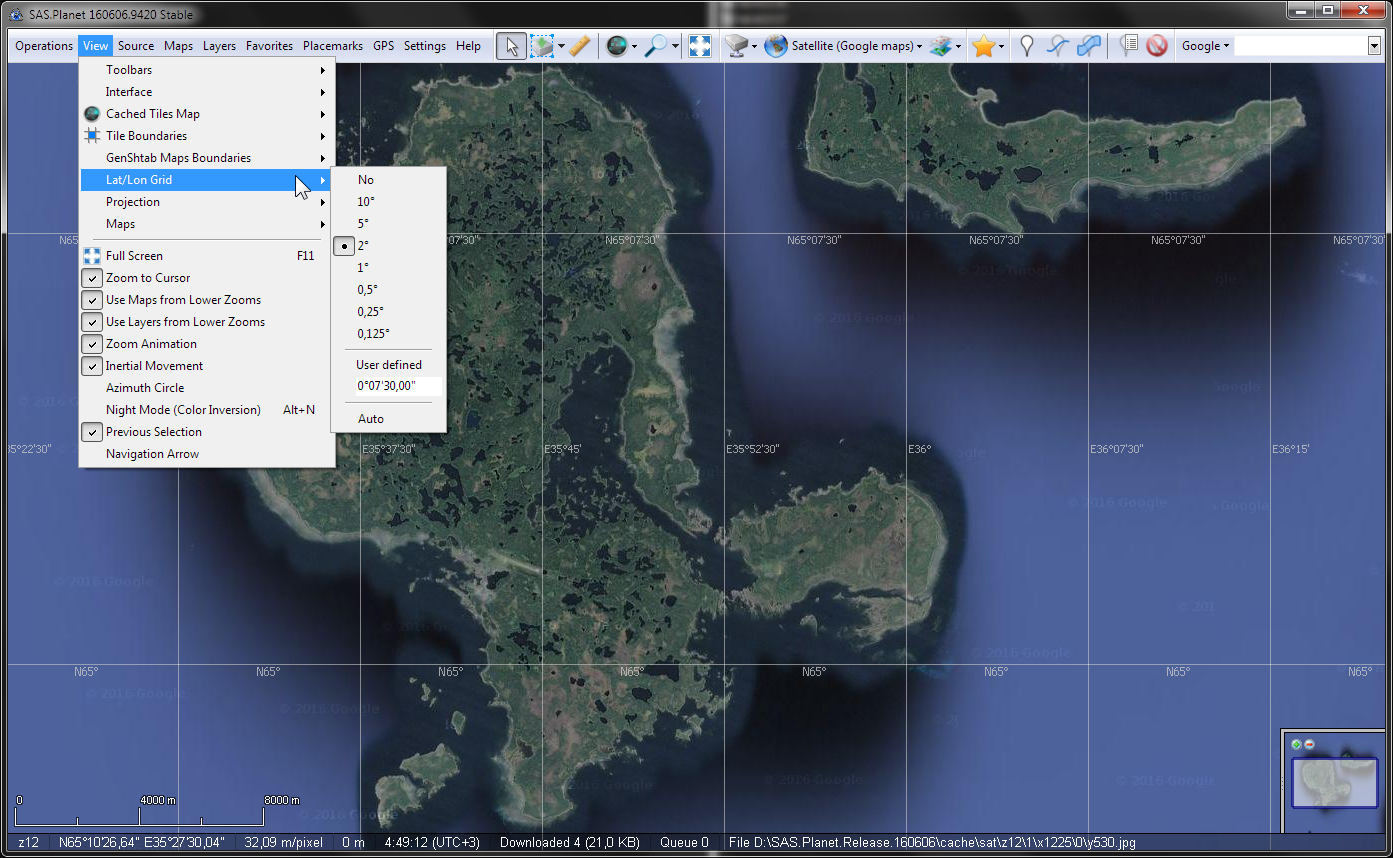Click the magnifier go-to tool icon
This screenshot has width=1393, height=858.
click(655, 46)
